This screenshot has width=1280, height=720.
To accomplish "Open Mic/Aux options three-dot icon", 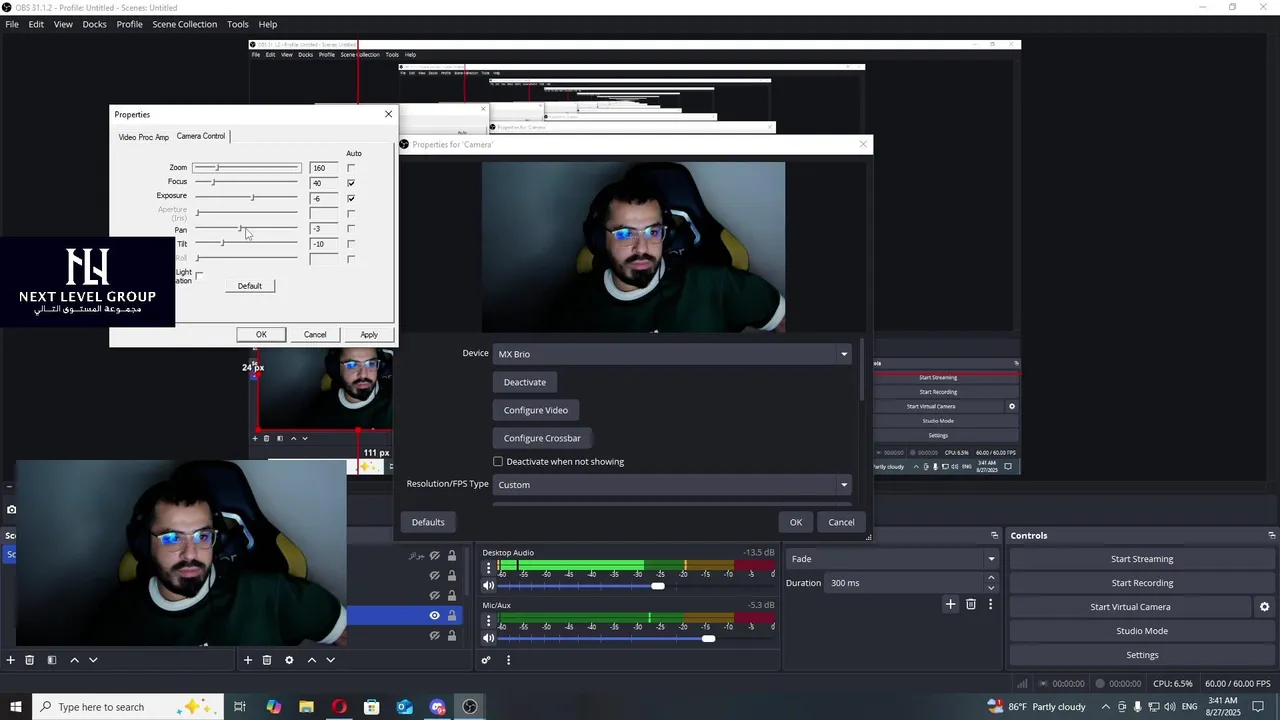I will 489,620.
